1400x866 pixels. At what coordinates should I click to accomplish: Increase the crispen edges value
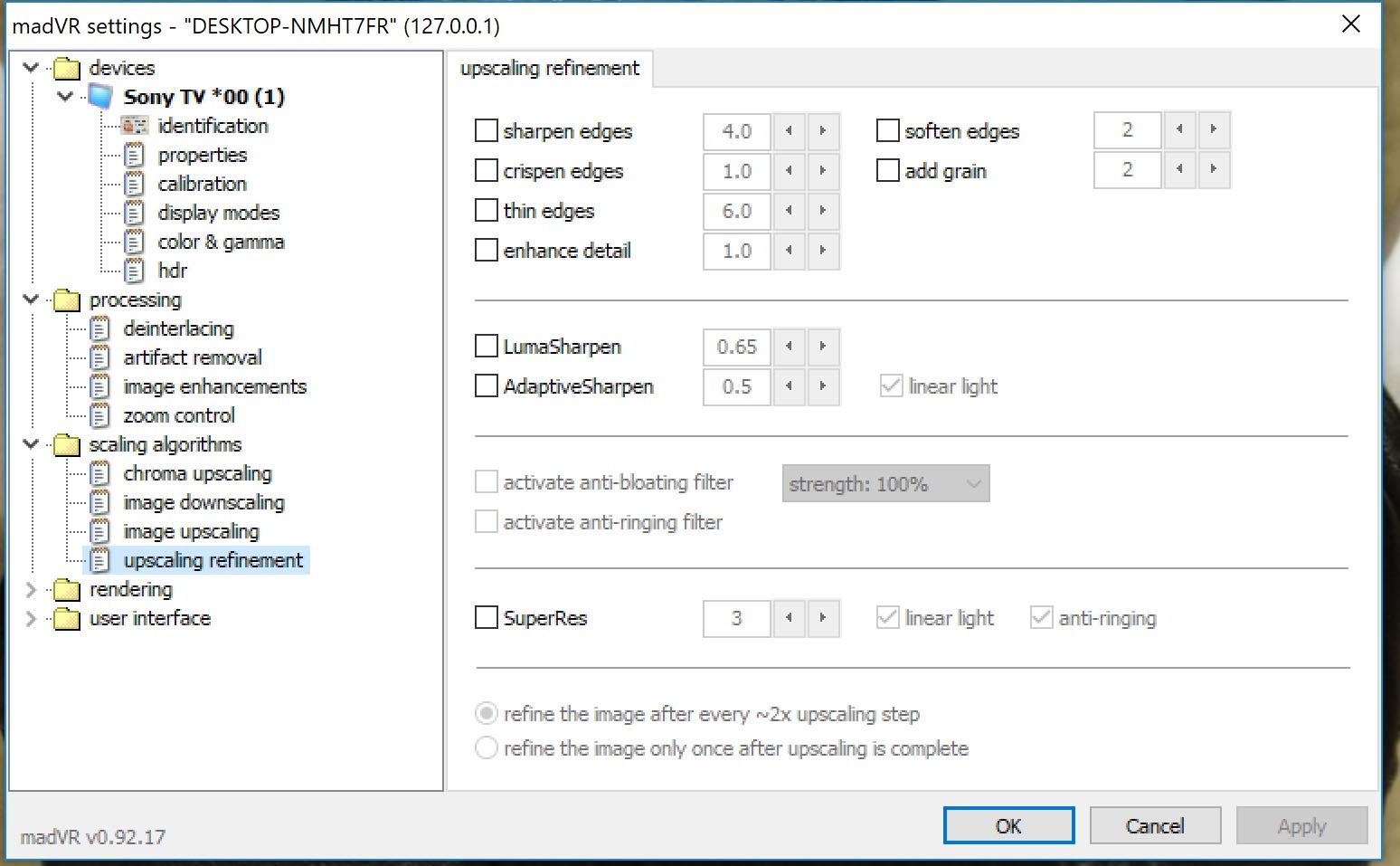point(823,171)
